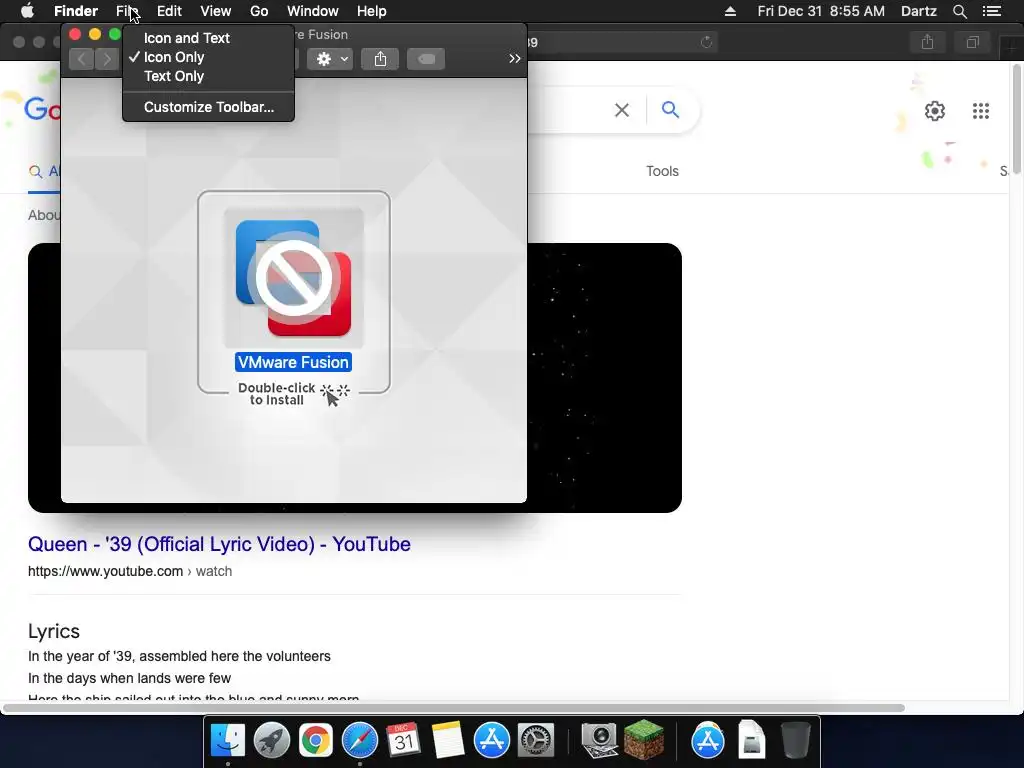
Task: Clear the Google search box
Action: (x=622, y=110)
